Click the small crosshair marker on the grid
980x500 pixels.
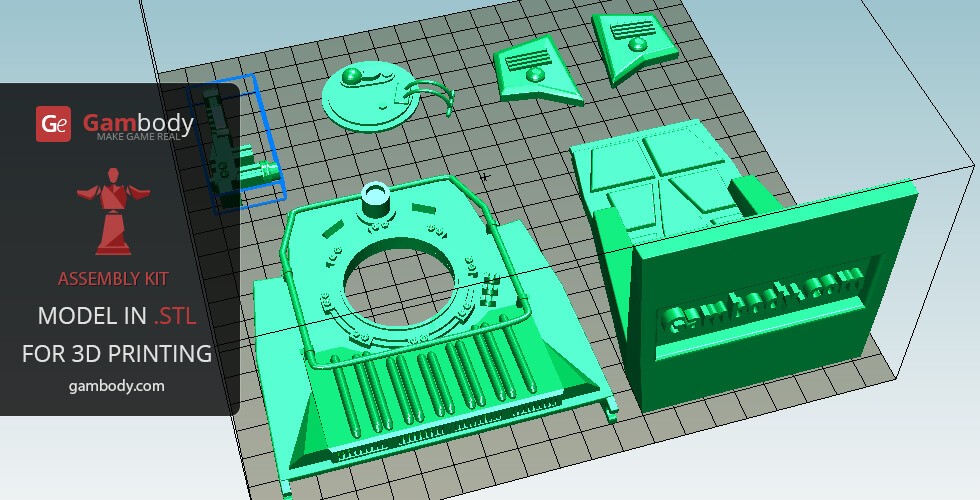pyautogui.click(x=485, y=177)
